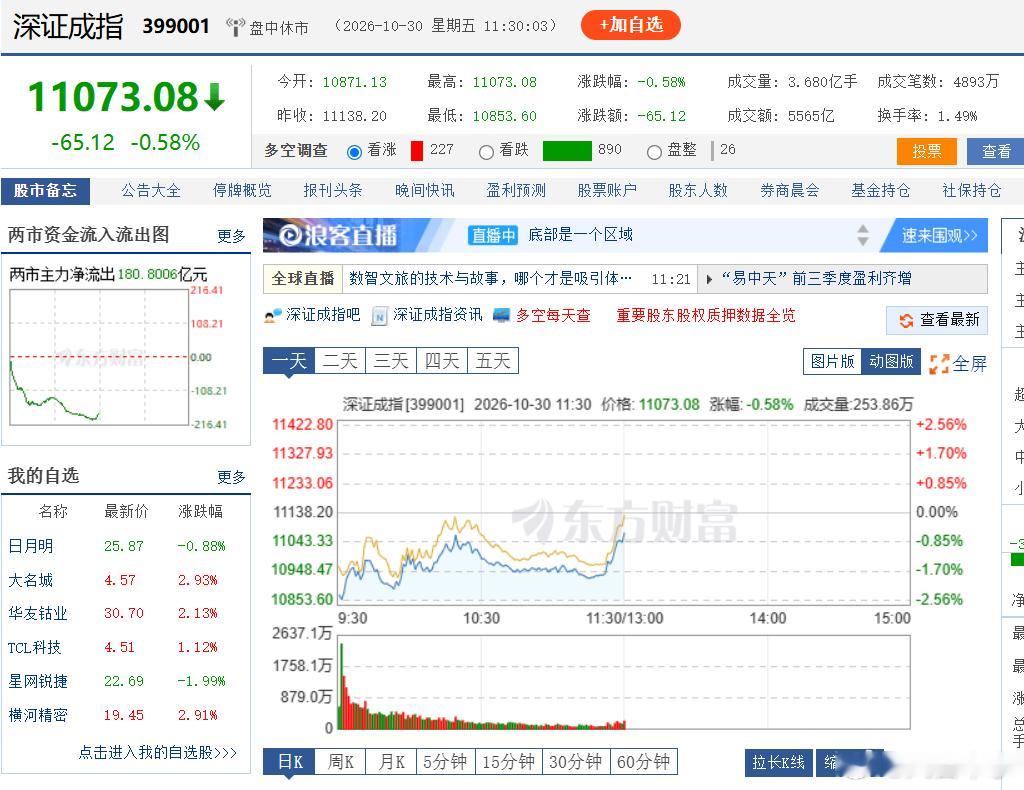Select the 盘整 radio option
The width and height of the screenshot is (1024, 790).
654,152
